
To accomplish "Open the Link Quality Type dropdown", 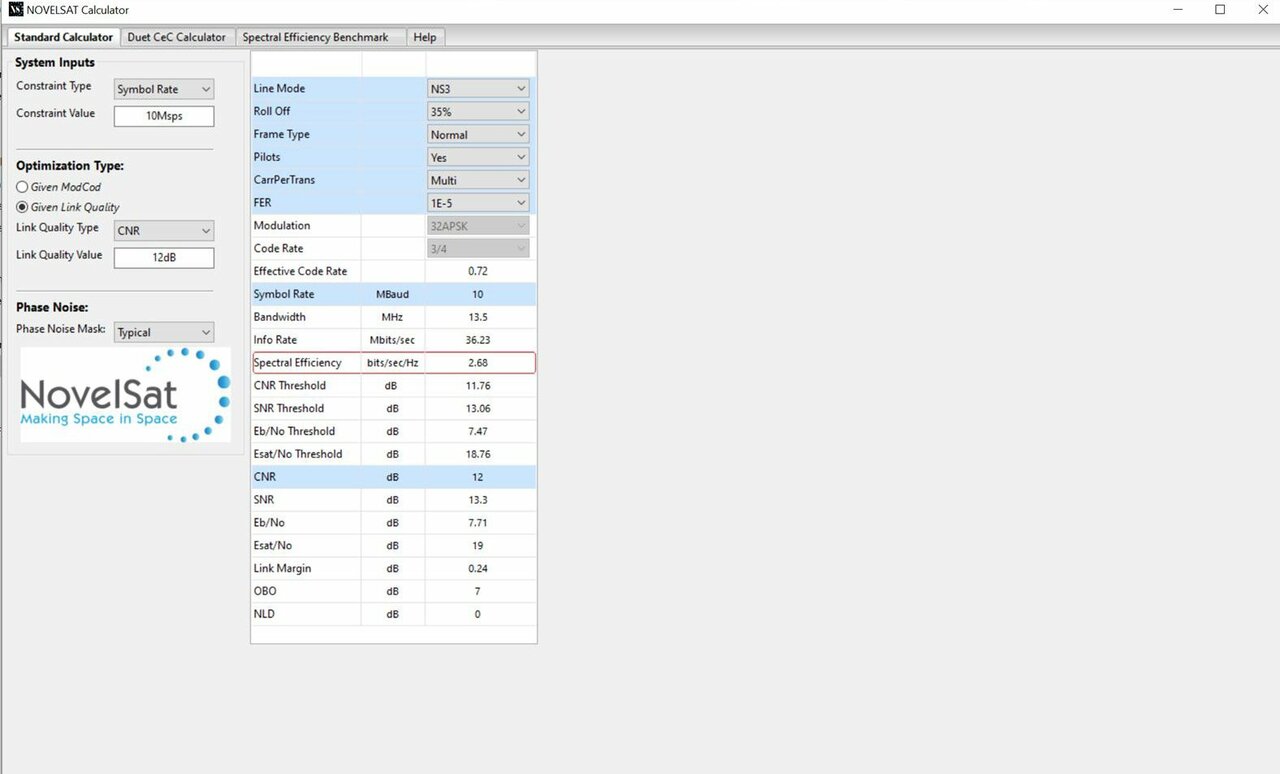I will 163,230.
